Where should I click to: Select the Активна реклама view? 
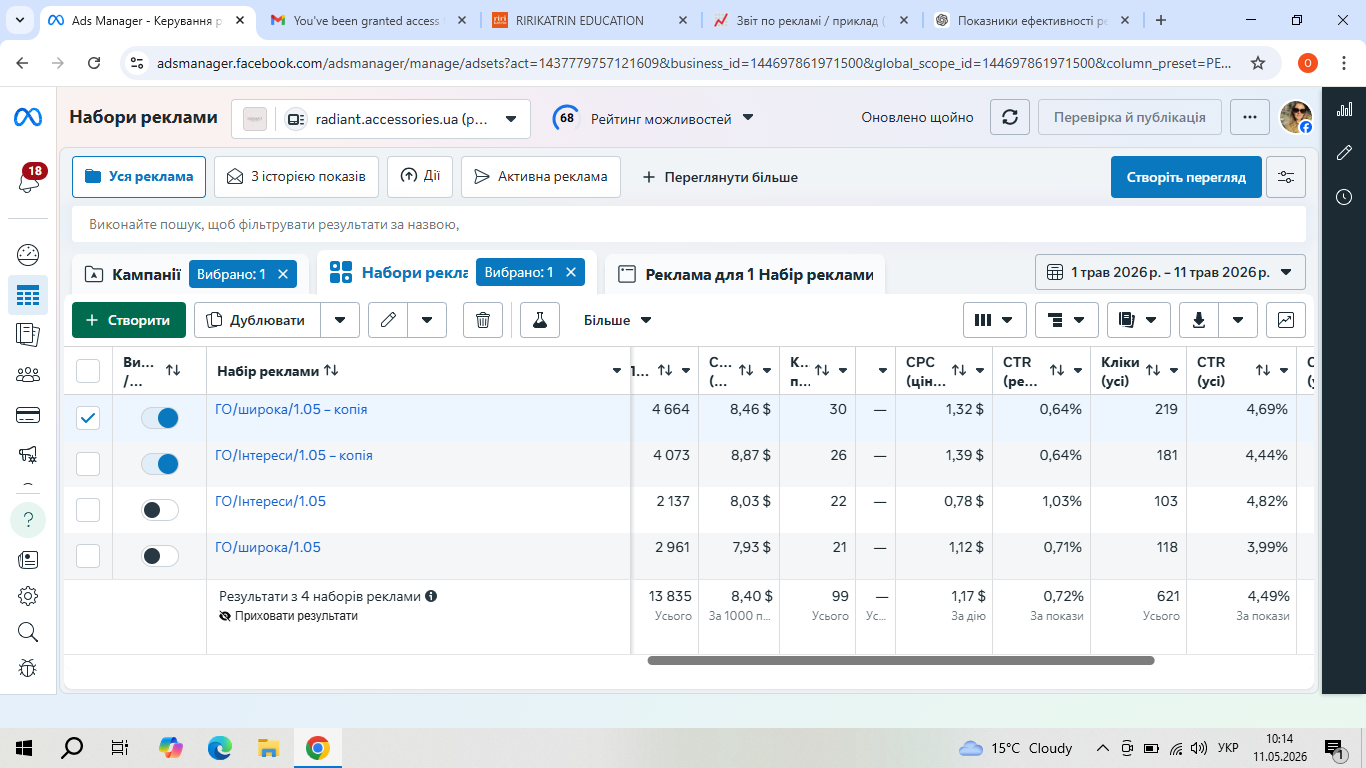540,177
